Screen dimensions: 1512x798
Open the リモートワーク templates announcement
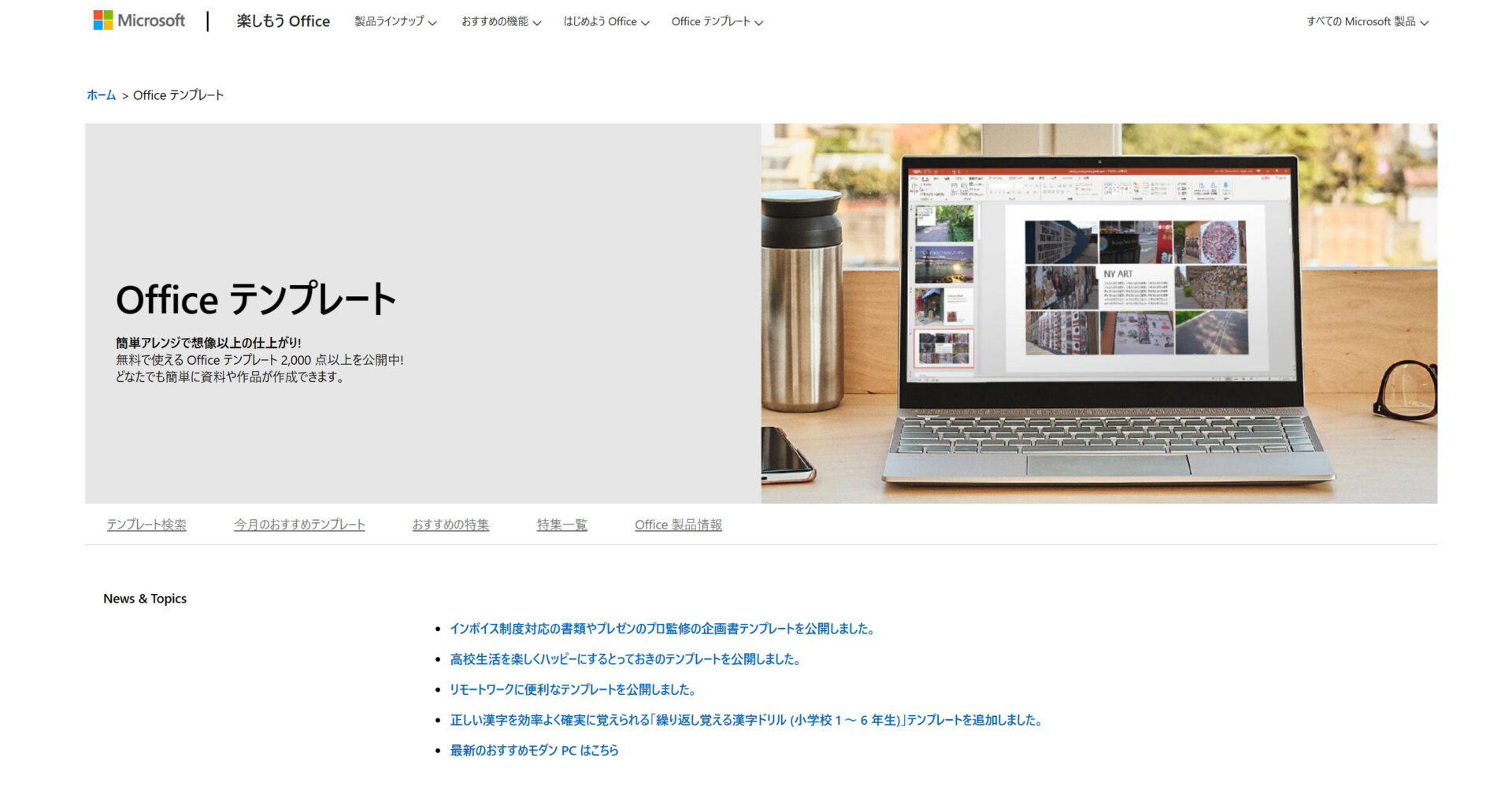[x=573, y=689]
